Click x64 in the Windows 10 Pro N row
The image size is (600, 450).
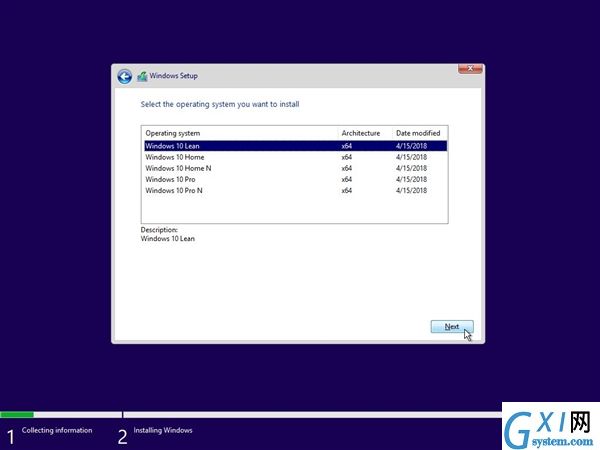[x=347, y=190]
